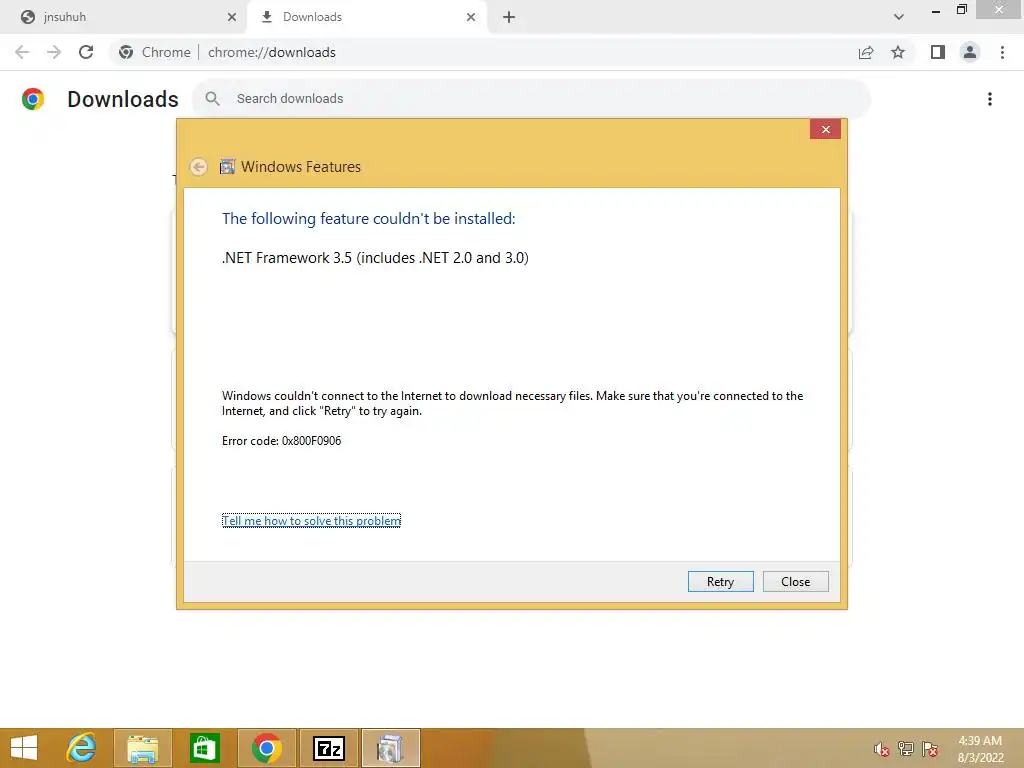The width and height of the screenshot is (1024, 768).
Task: Open the Windows Start button
Action: tap(24, 748)
